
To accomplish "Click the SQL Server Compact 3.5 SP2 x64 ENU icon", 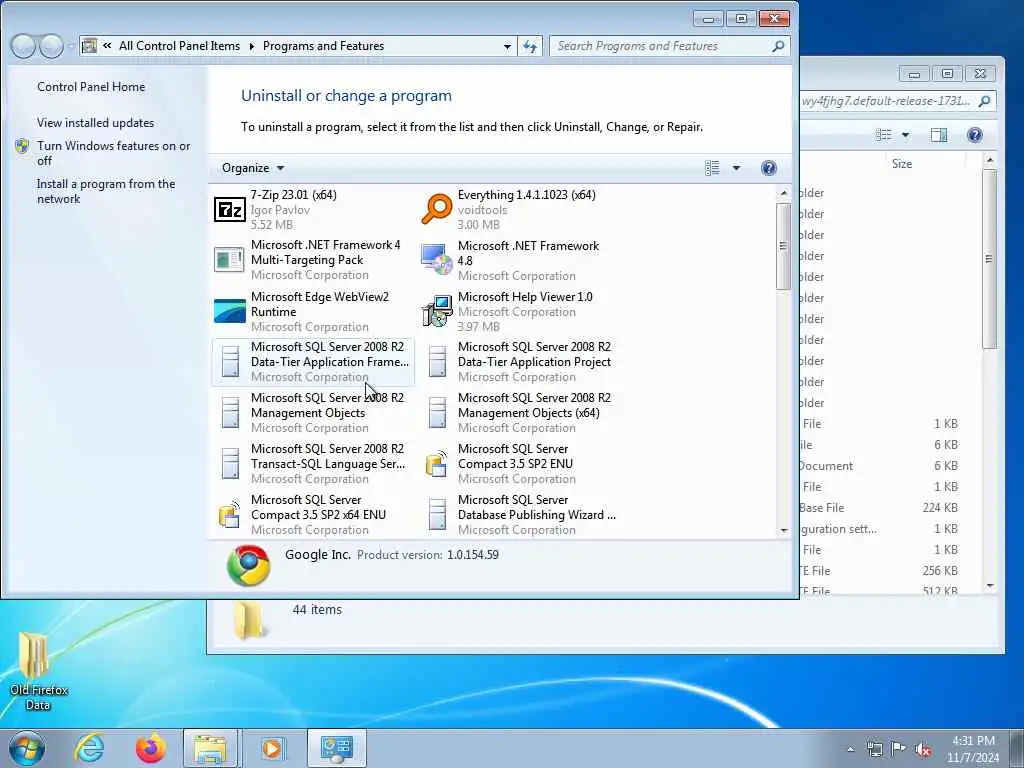I will pos(230,514).
